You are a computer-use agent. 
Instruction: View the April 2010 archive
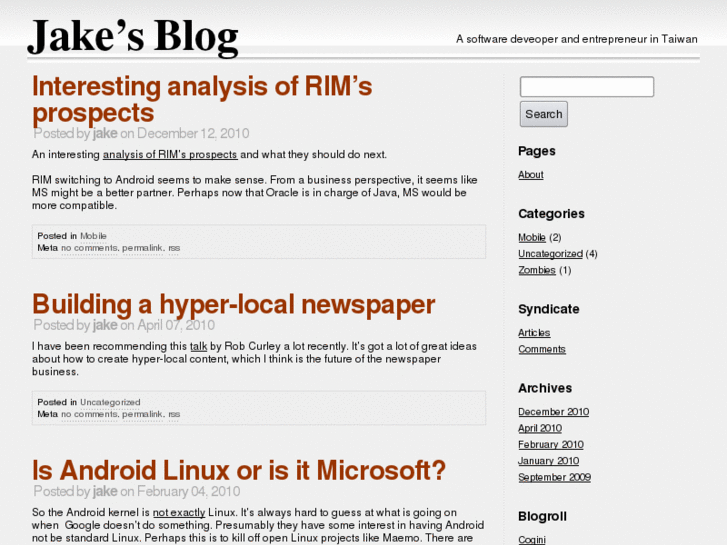point(540,428)
